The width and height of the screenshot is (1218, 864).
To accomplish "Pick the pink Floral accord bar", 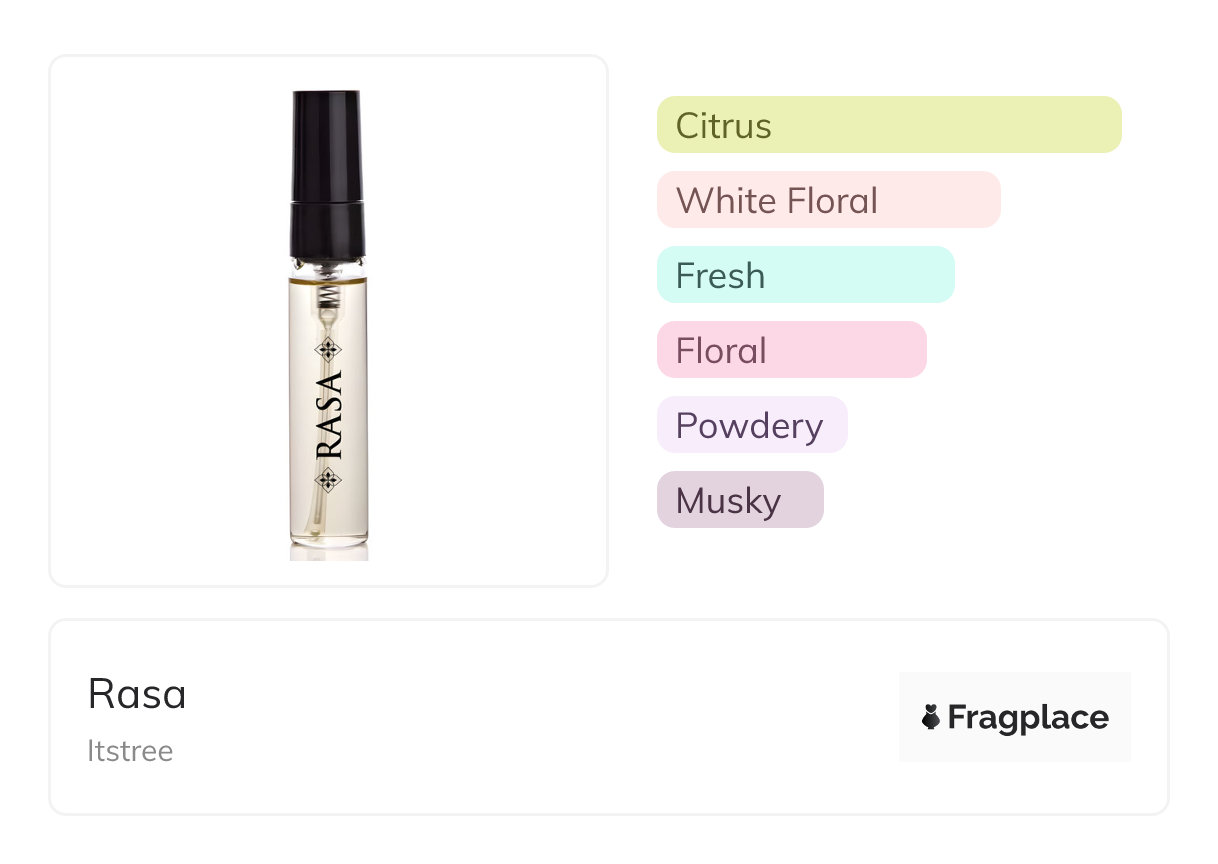I will [791, 350].
